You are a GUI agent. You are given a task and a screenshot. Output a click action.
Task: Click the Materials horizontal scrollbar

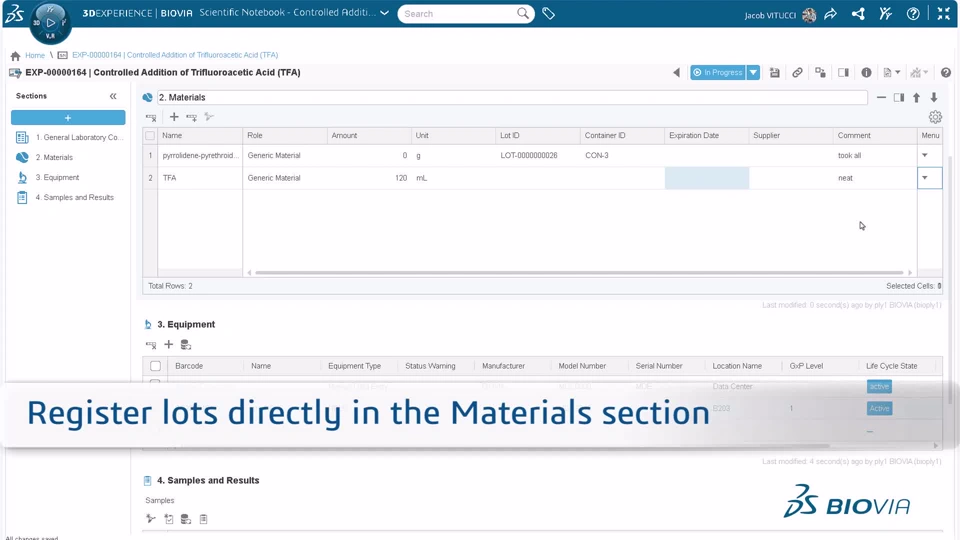click(579, 272)
